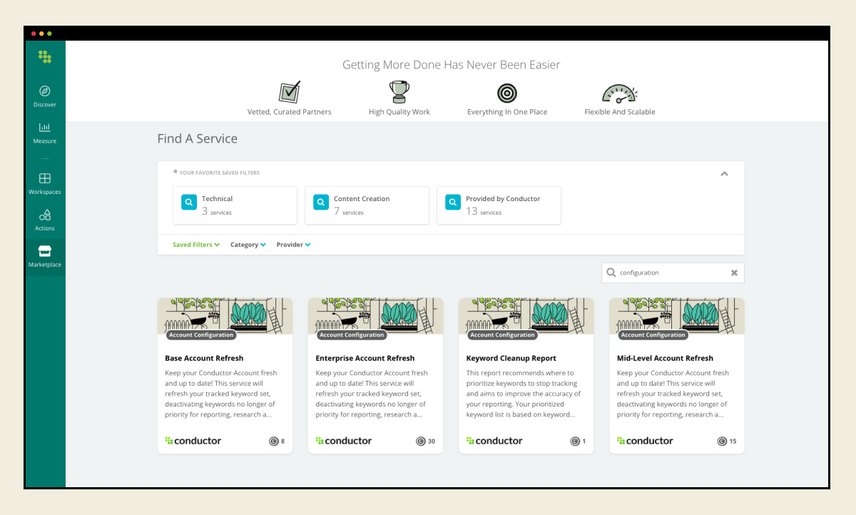
Task: Click the Flexible And Scalable gauge icon
Action: click(620, 93)
